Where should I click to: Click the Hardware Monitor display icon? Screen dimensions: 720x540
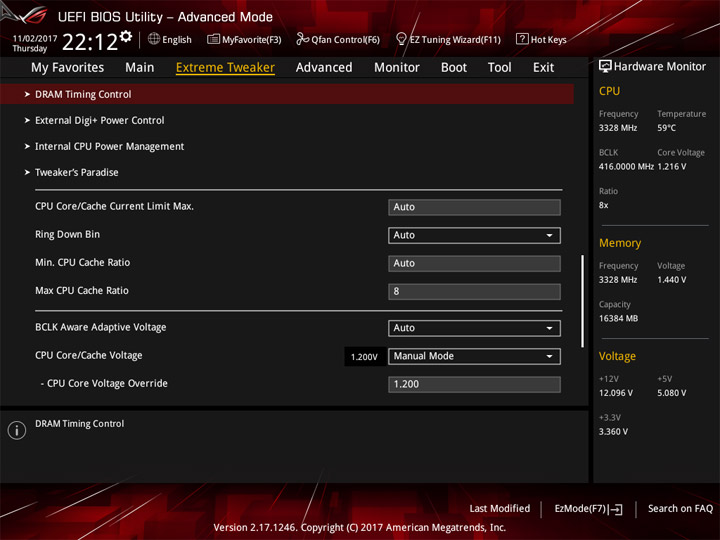605,67
